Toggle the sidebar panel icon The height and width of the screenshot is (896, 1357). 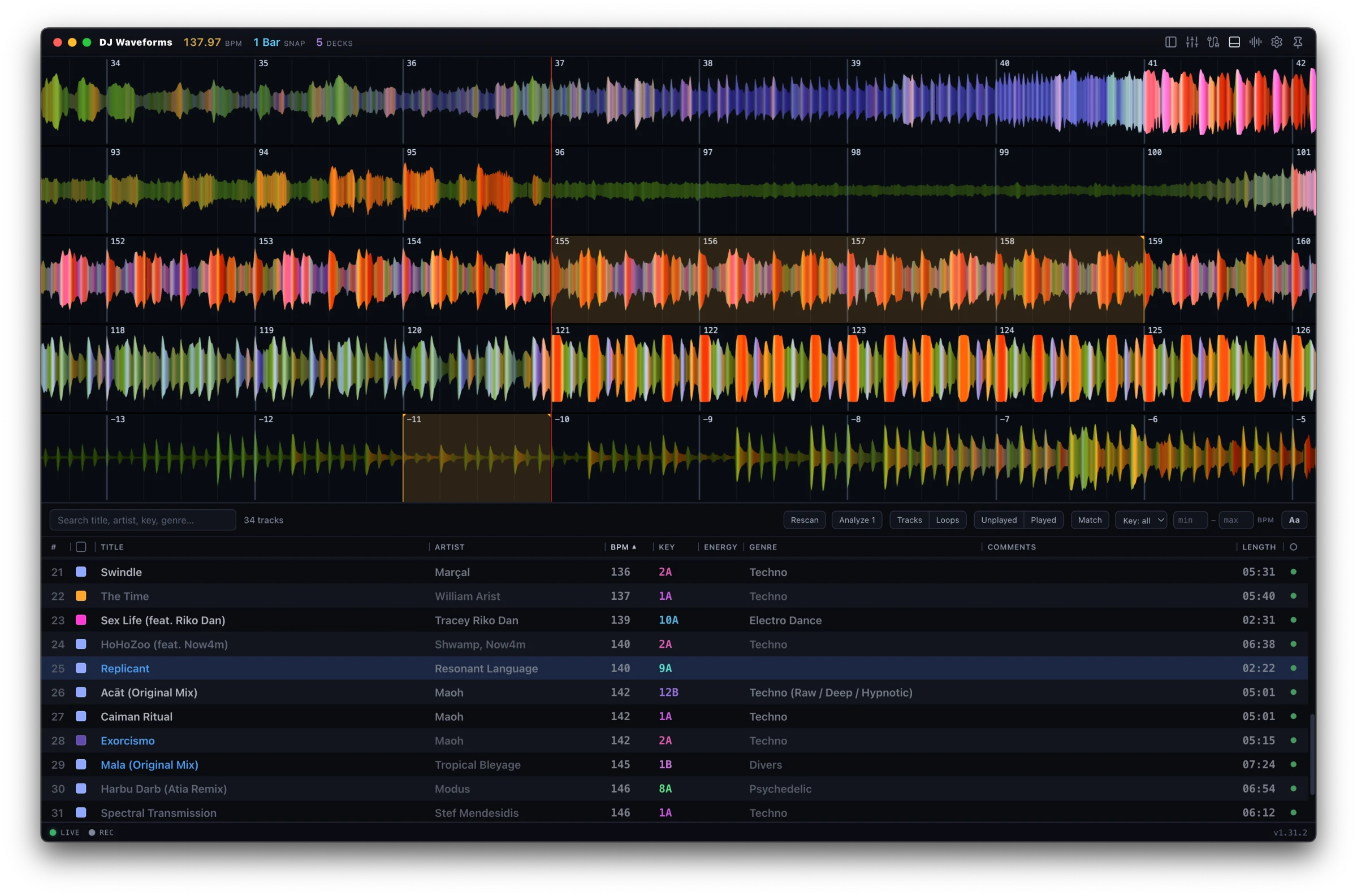click(x=1170, y=42)
